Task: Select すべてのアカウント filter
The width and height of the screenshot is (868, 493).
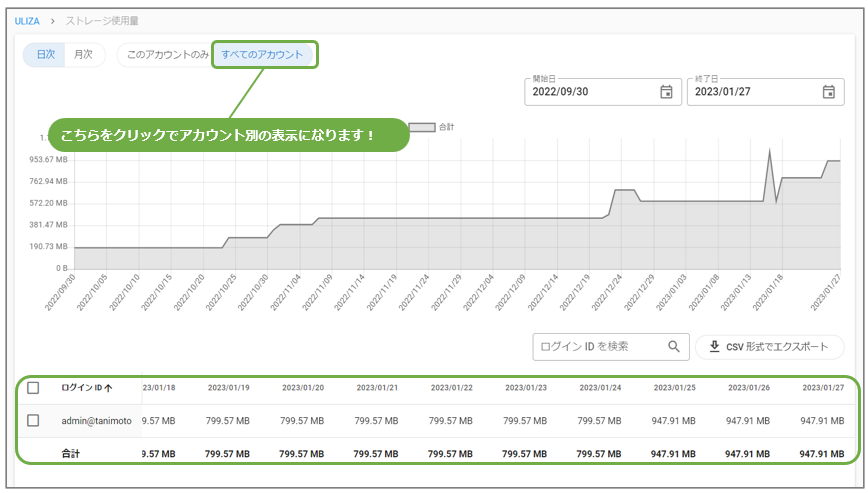Action: 262,55
